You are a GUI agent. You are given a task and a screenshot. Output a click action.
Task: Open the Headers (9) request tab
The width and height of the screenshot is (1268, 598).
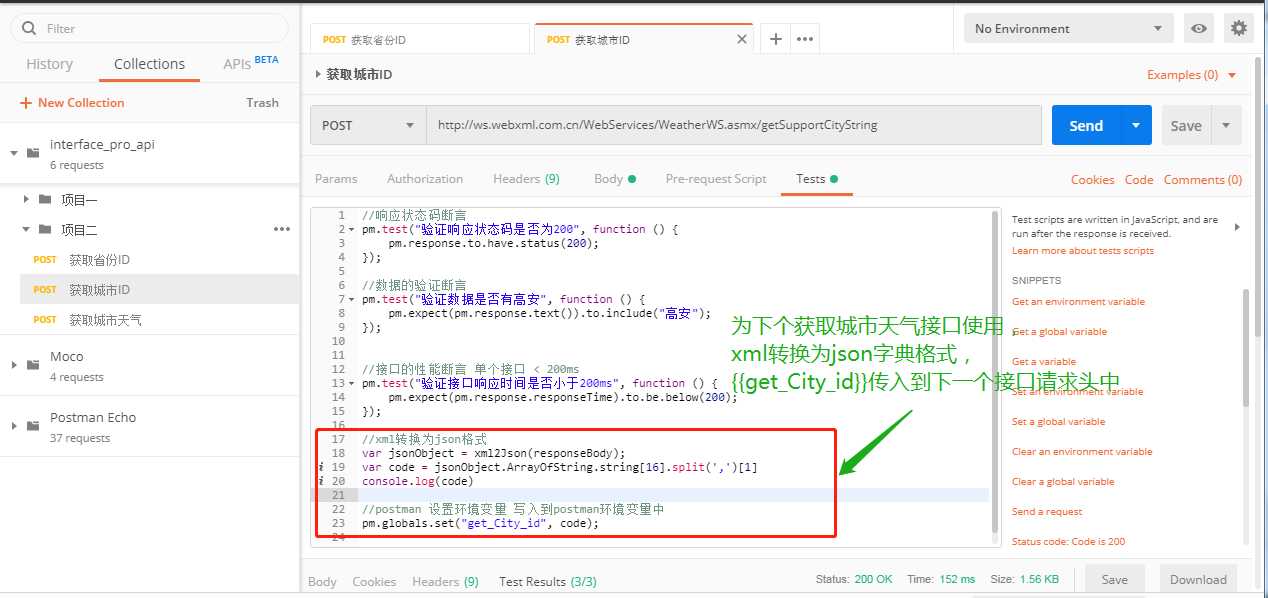pyautogui.click(x=526, y=179)
